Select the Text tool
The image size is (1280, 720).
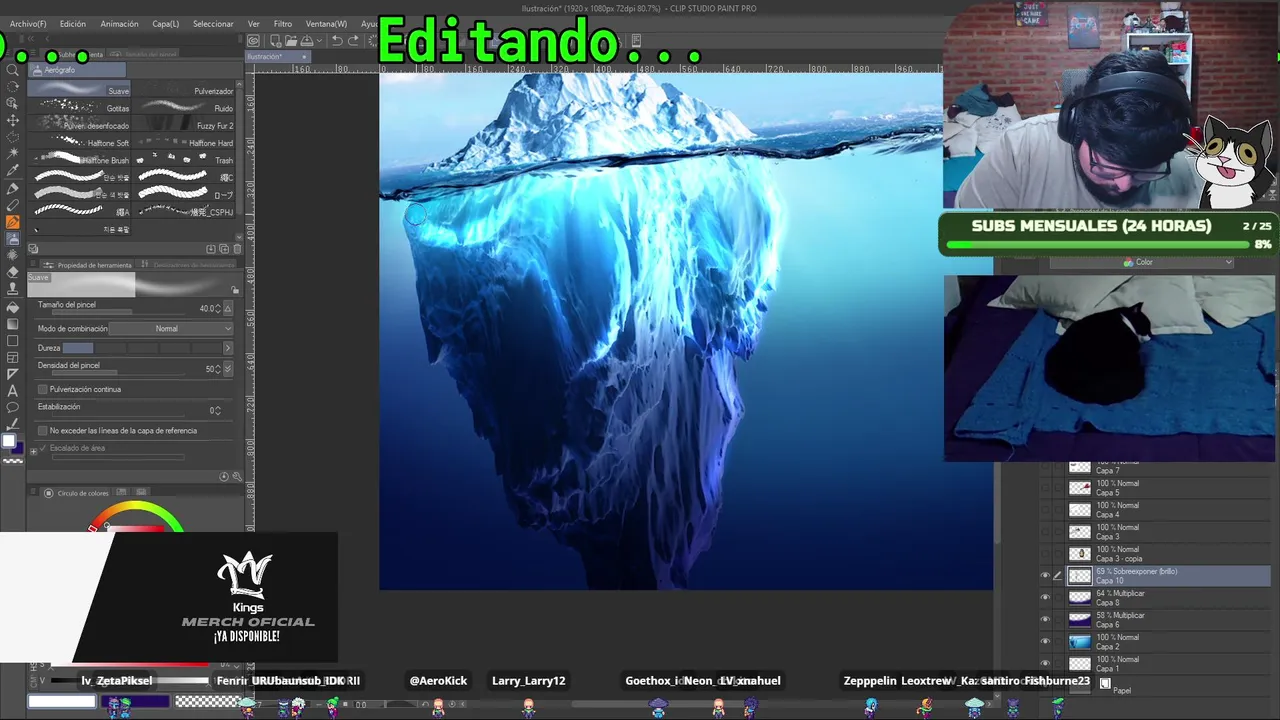[13, 390]
